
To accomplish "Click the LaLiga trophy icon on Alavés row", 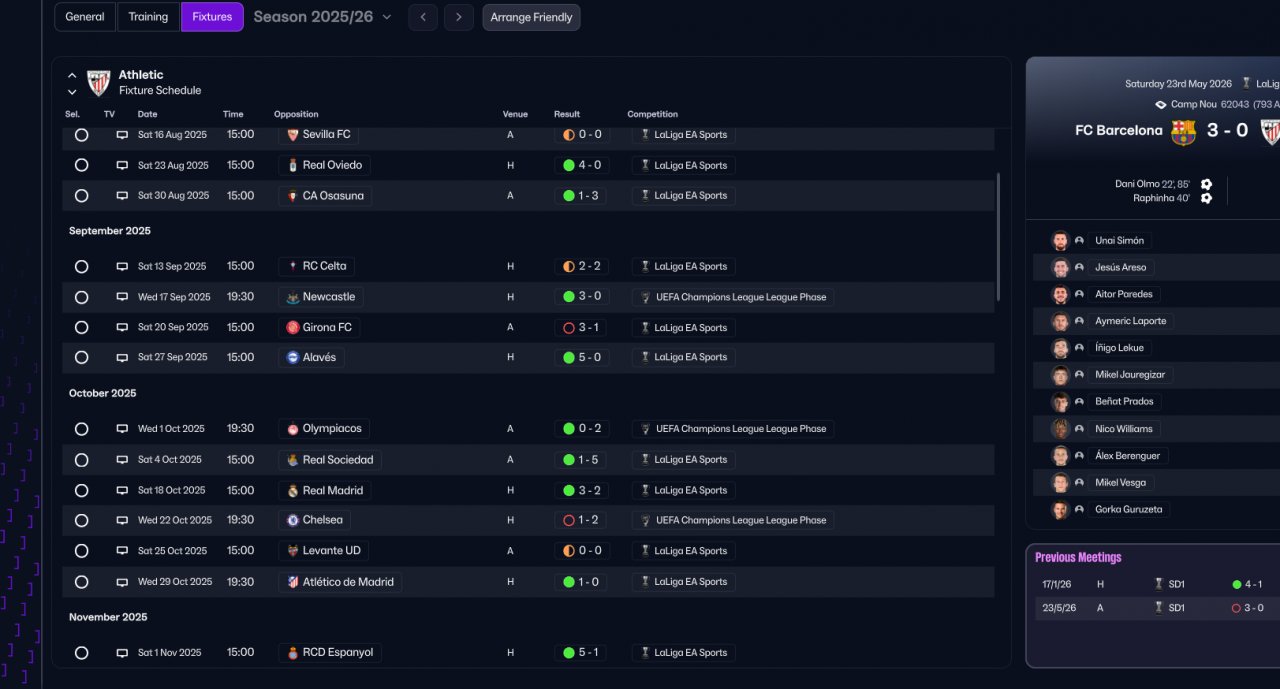I will pyautogui.click(x=645, y=357).
